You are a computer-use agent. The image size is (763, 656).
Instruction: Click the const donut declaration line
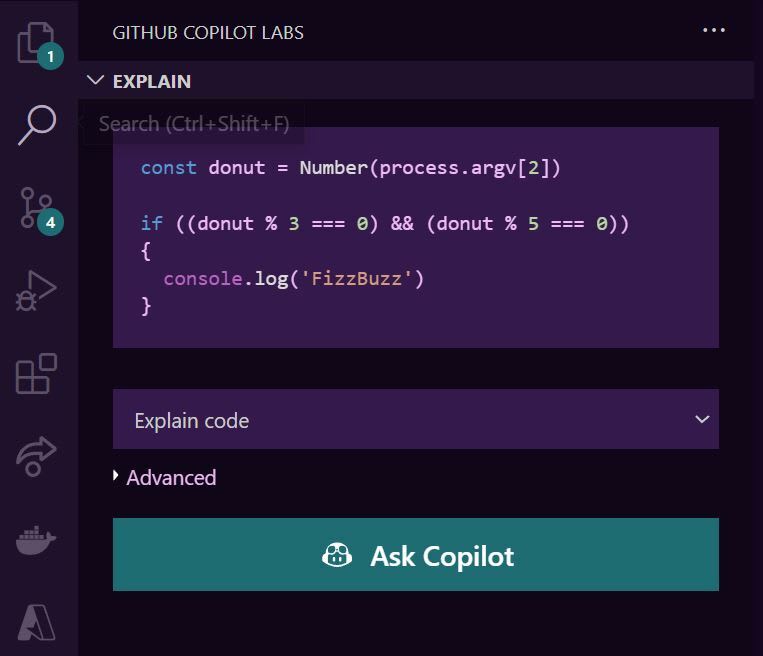[x=351, y=168]
